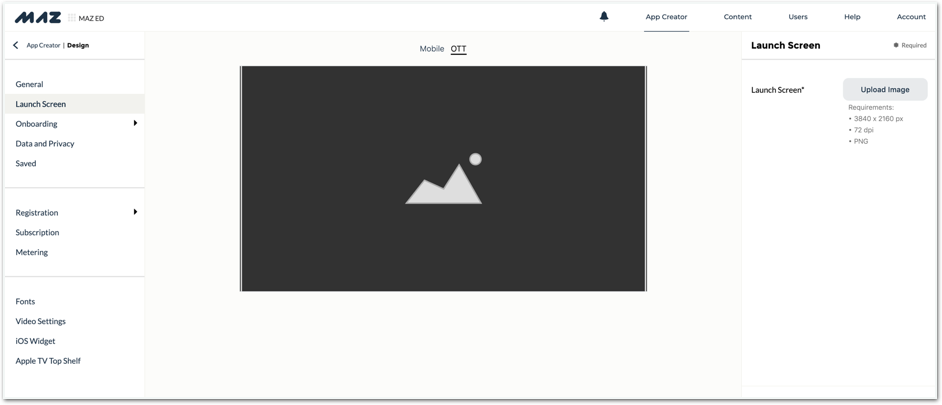The height and width of the screenshot is (405, 942).
Task: Click the App Creator breadcrumb link
Action: (43, 45)
